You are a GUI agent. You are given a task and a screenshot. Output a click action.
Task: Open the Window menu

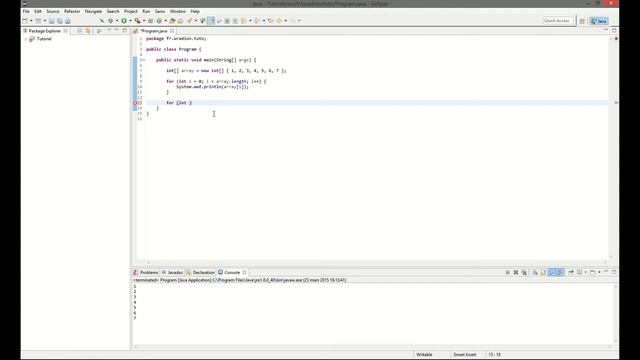(178, 11)
